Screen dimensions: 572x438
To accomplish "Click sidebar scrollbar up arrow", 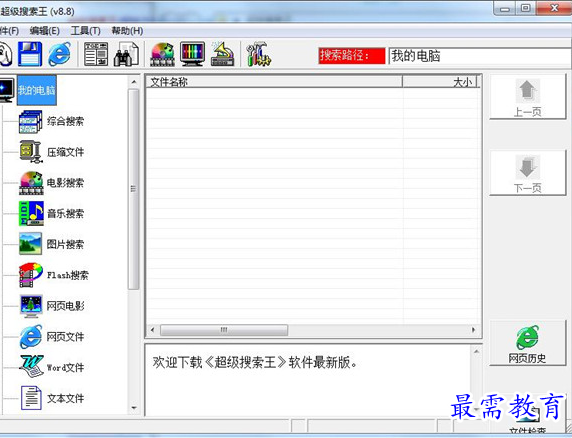I will point(134,82).
